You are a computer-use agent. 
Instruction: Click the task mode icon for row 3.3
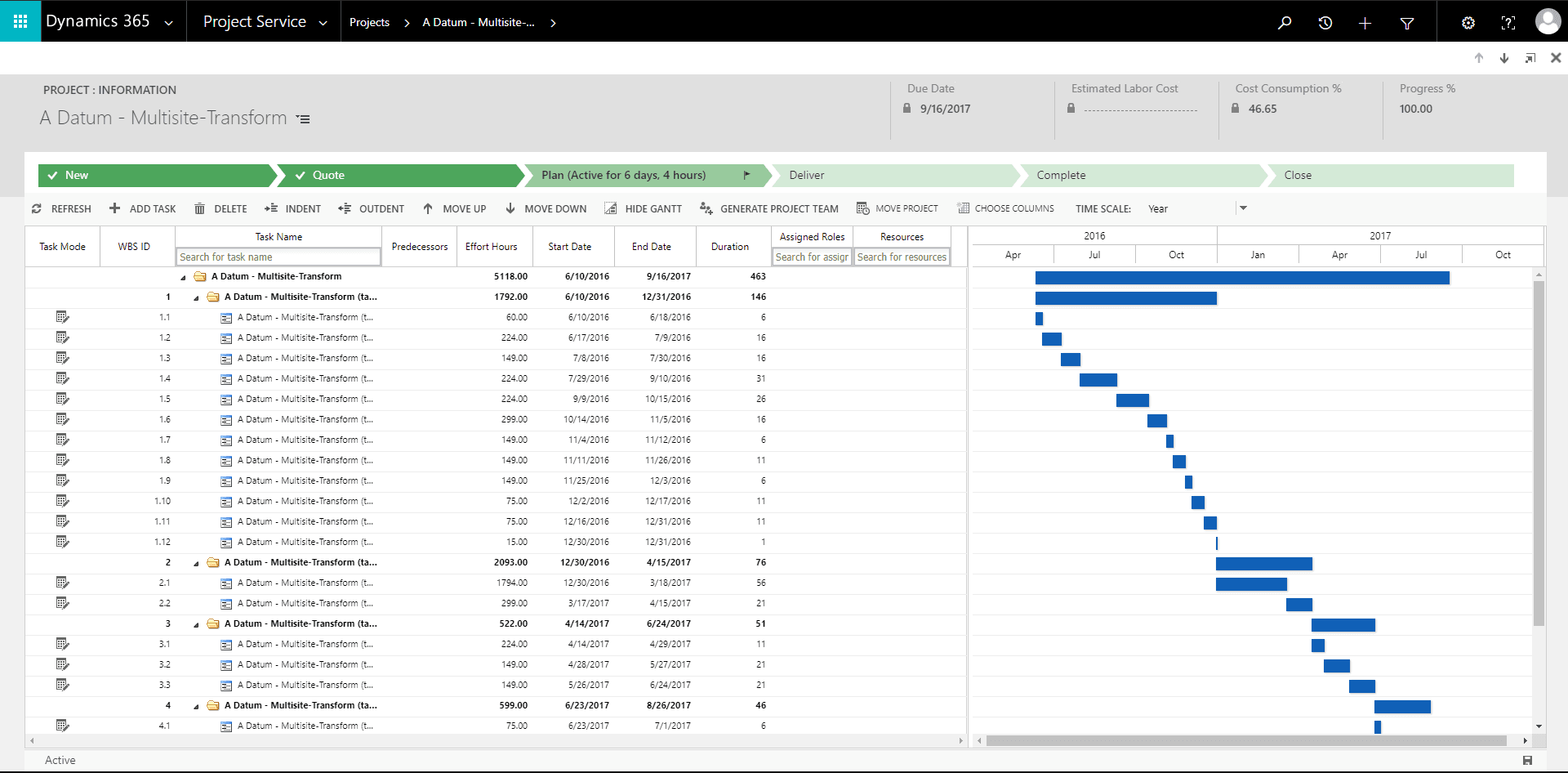tap(62, 685)
